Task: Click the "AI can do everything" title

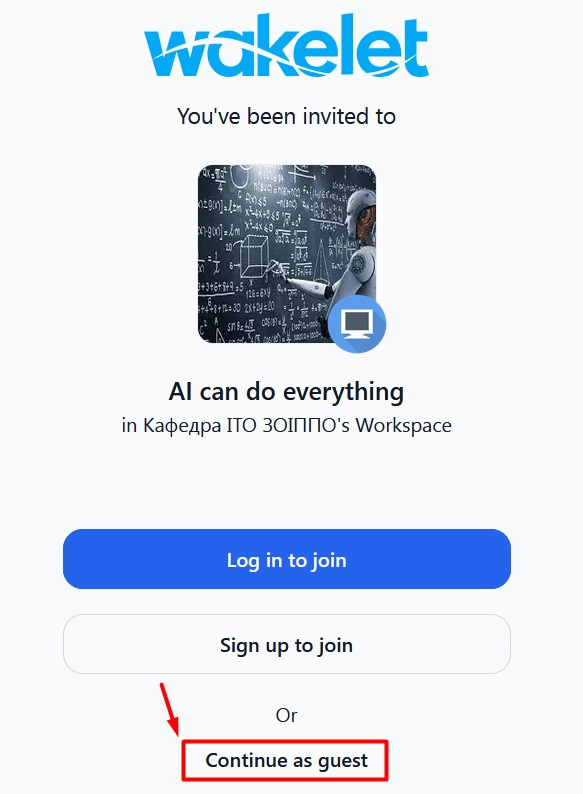Action: 286,391
